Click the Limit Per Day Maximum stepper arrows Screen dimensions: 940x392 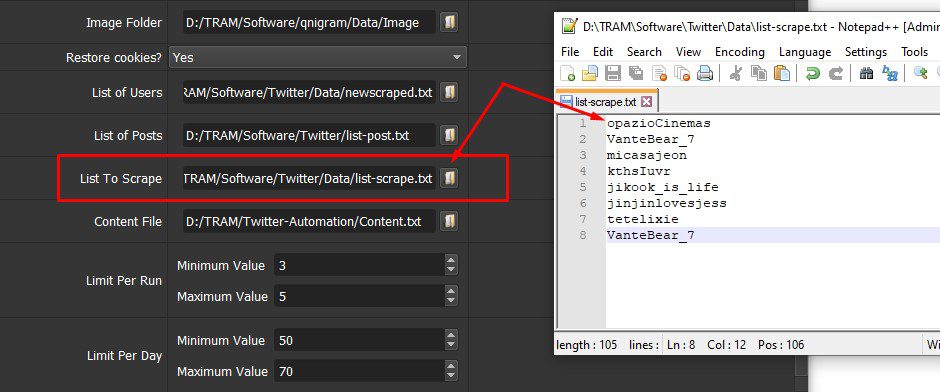[x=451, y=372]
